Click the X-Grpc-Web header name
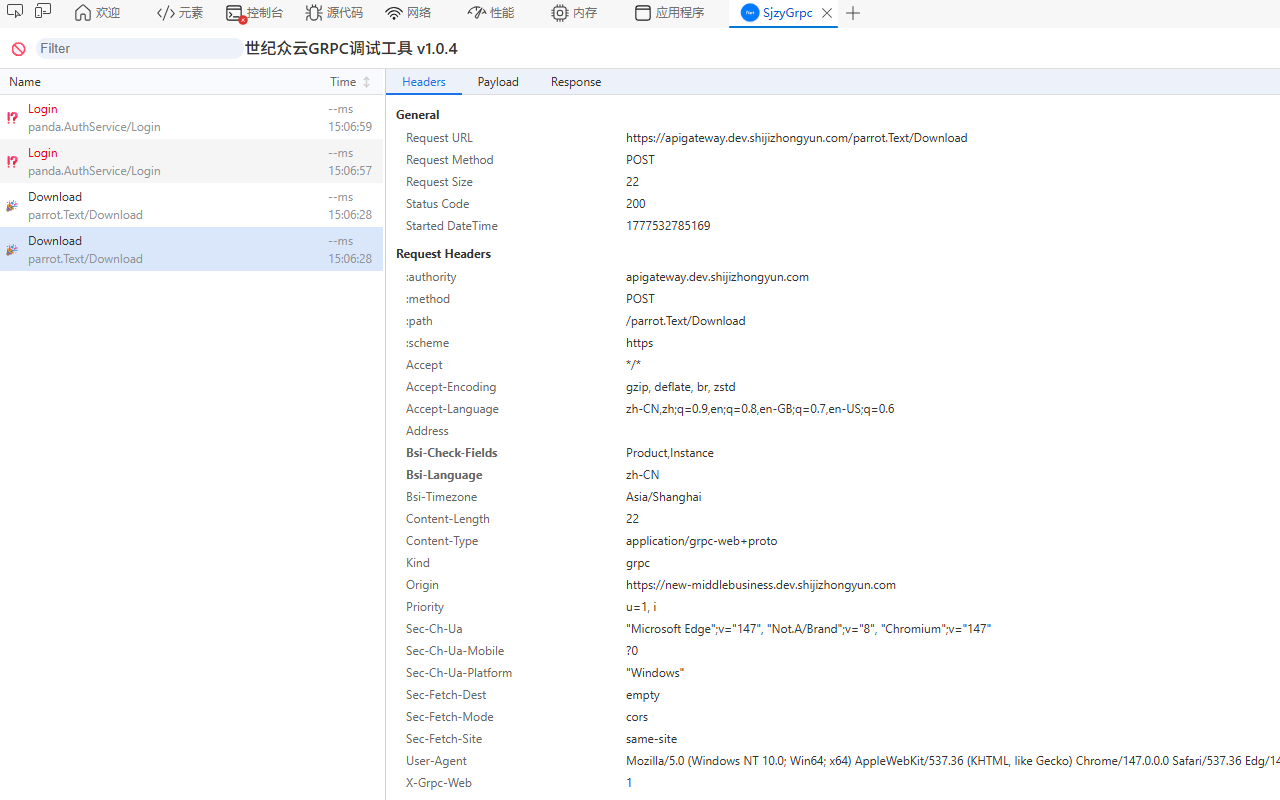The width and height of the screenshot is (1280, 800). (x=439, y=783)
